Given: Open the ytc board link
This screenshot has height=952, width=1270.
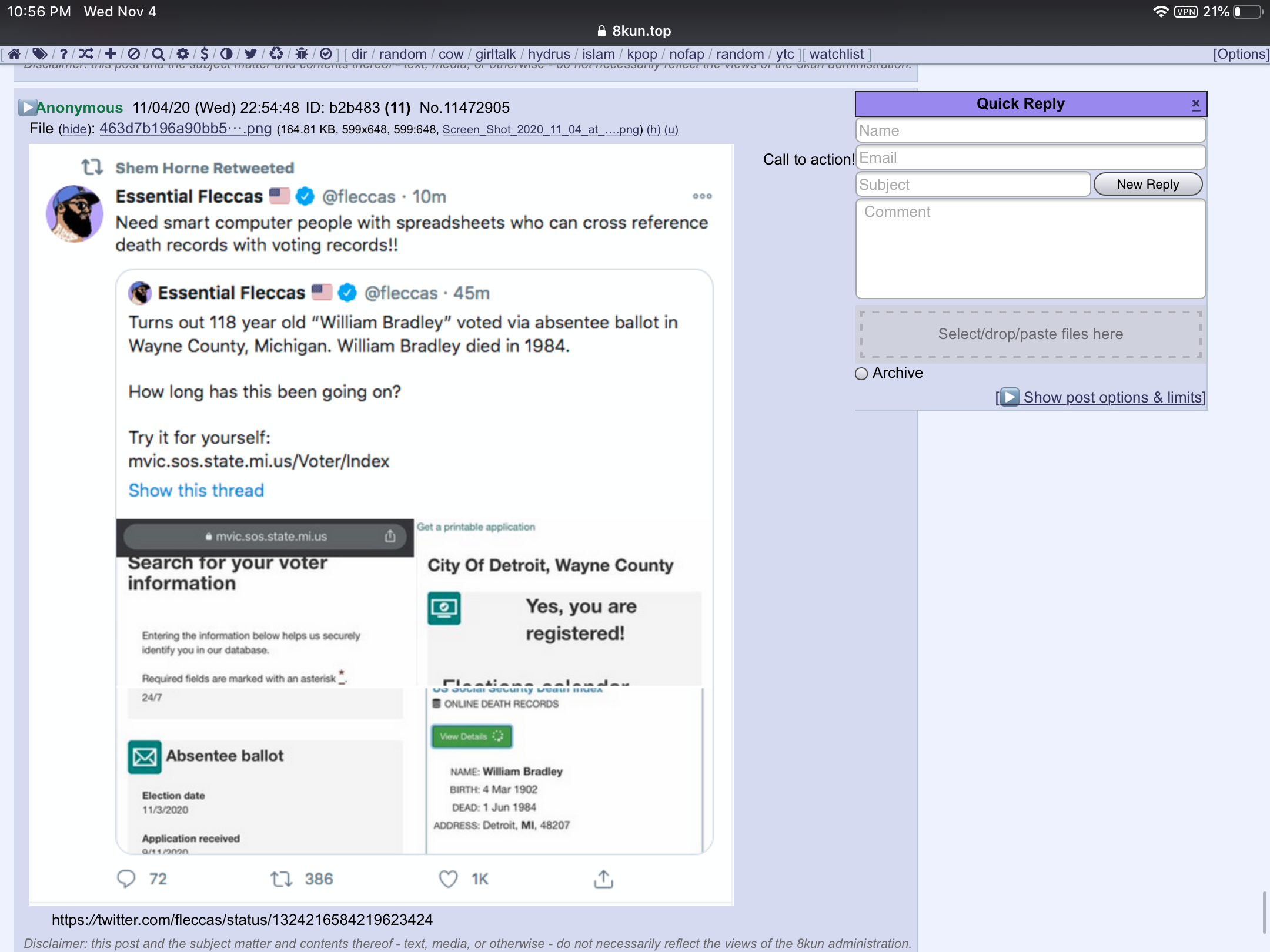Looking at the screenshot, I should [785, 54].
